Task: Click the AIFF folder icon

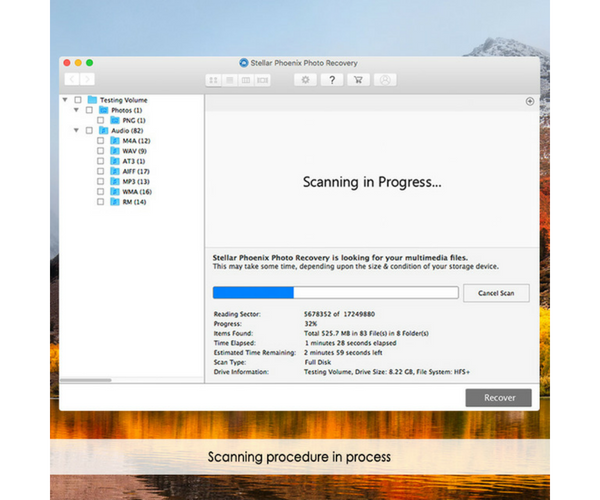Action: 115,171
